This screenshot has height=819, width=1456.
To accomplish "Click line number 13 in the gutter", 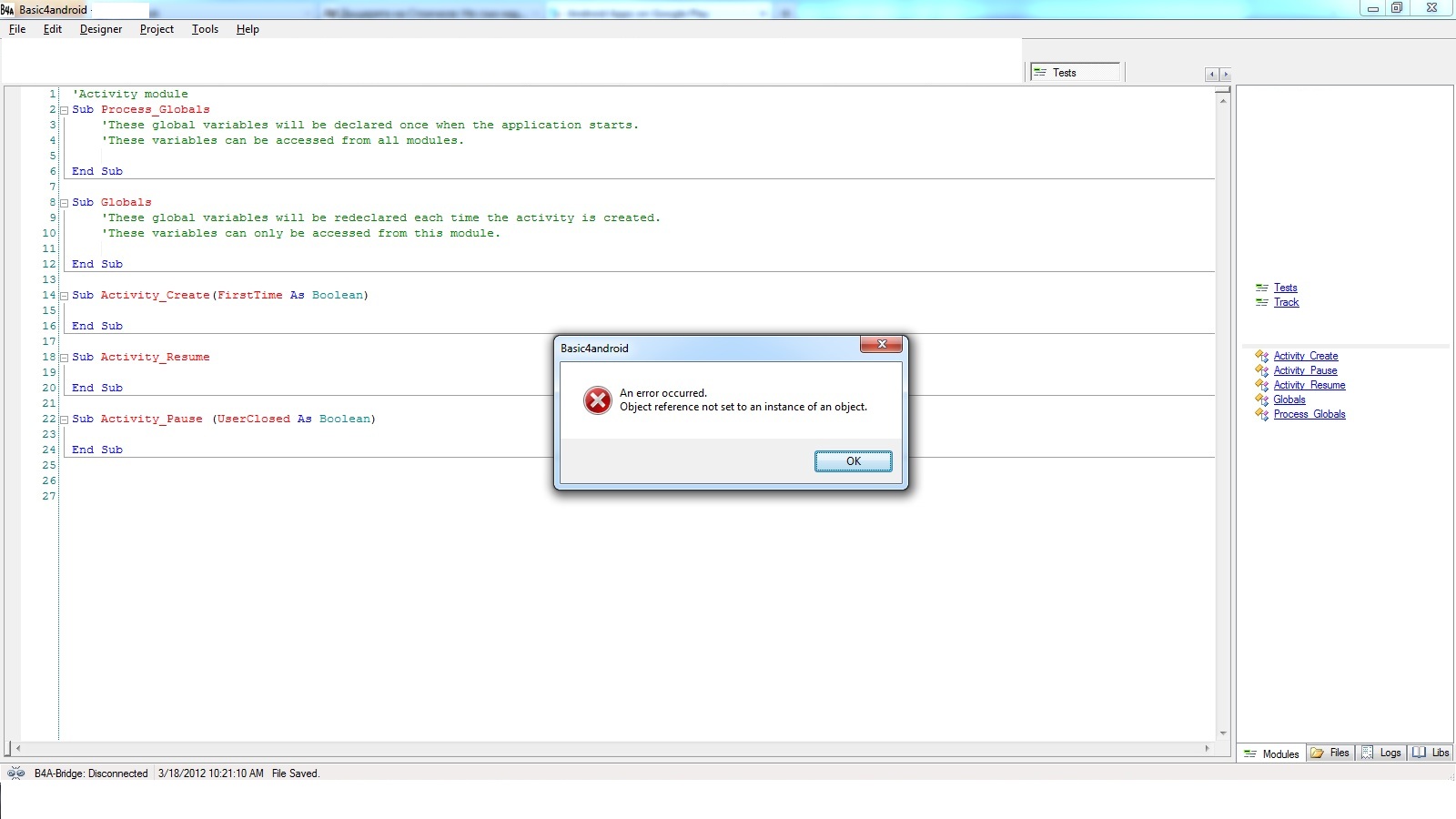I will [49, 279].
